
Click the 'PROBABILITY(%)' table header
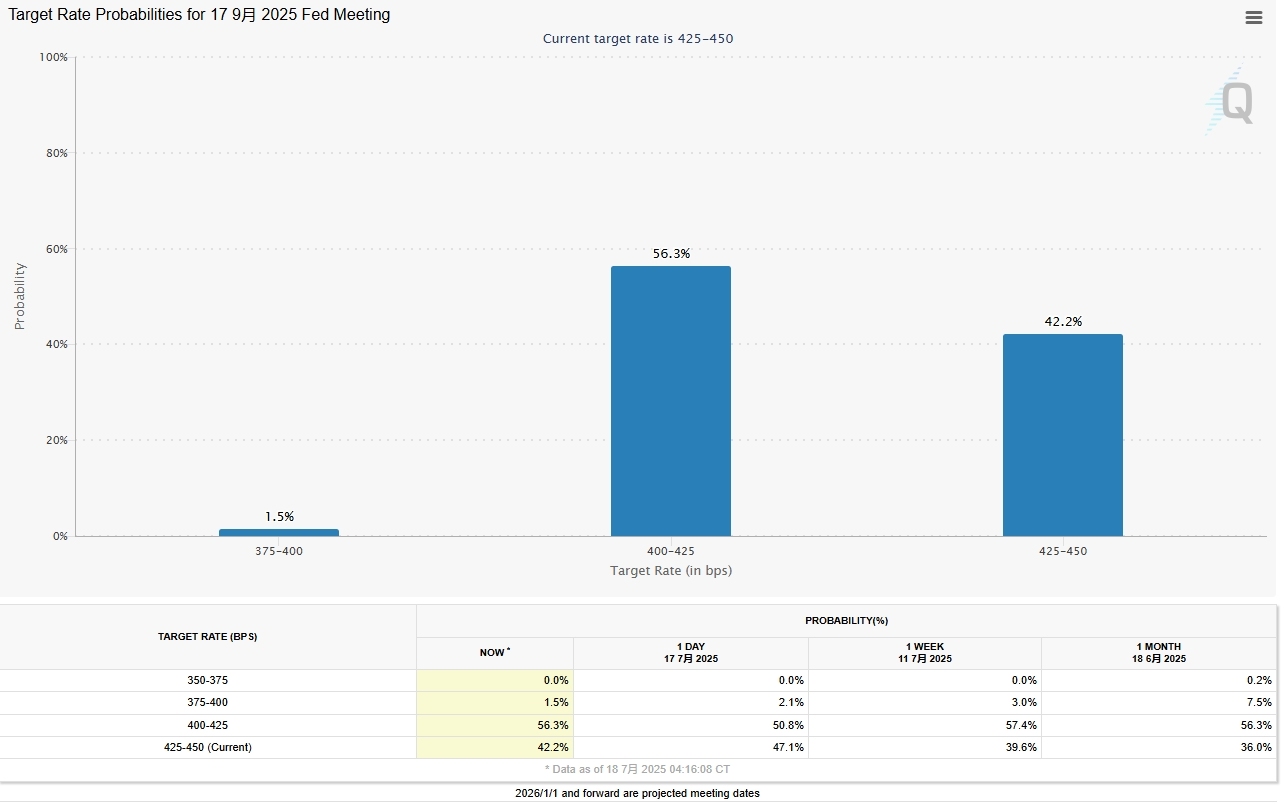point(846,621)
